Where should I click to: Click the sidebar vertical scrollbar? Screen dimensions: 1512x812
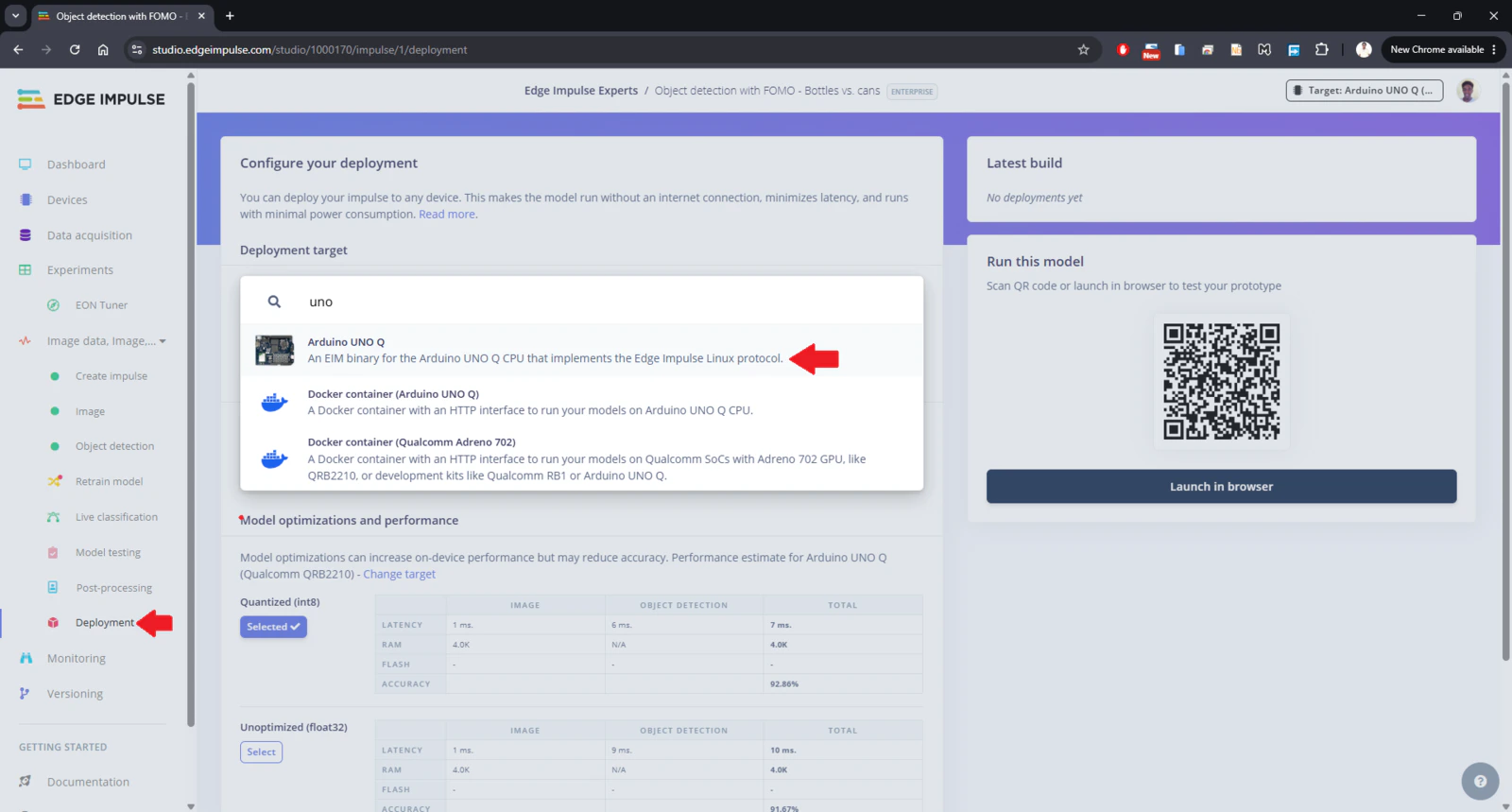coord(191,406)
